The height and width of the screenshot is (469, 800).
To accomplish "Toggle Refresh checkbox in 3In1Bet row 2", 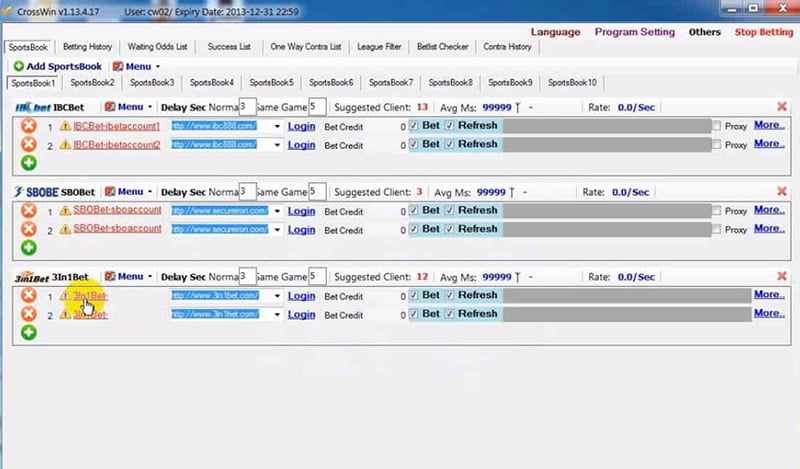I will coord(449,314).
